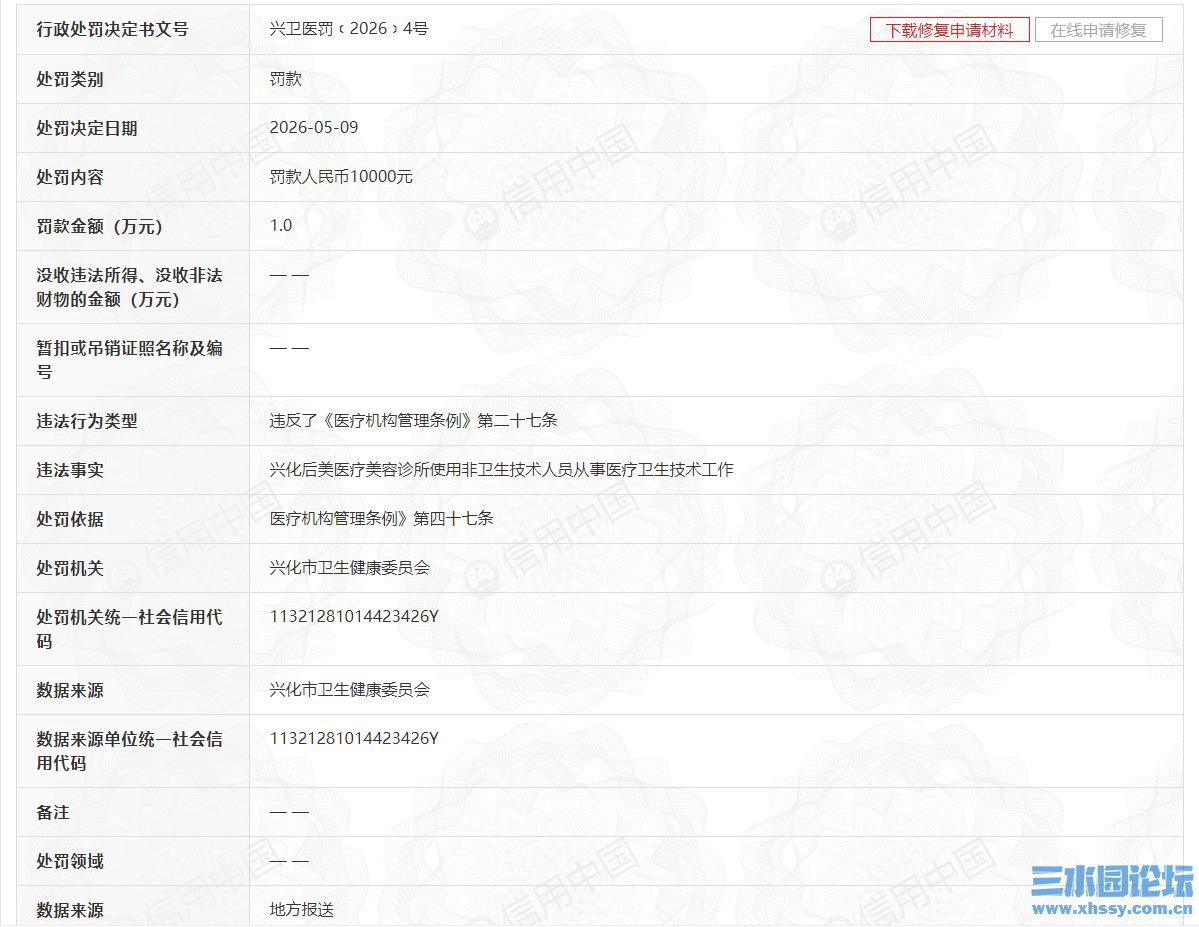Image resolution: width=1199 pixels, height=927 pixels.
Task: Select the text 医疗机构管理条例》第四十七条
Action: point(382,518)
